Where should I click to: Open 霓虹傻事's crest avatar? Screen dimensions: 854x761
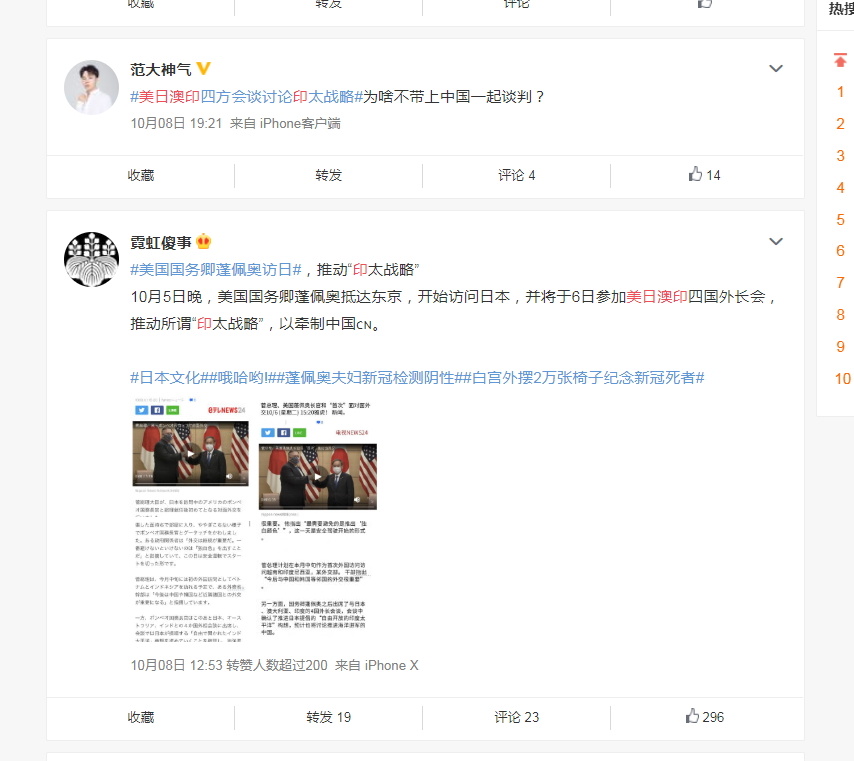pyautogui.click(x=92, y=259)
